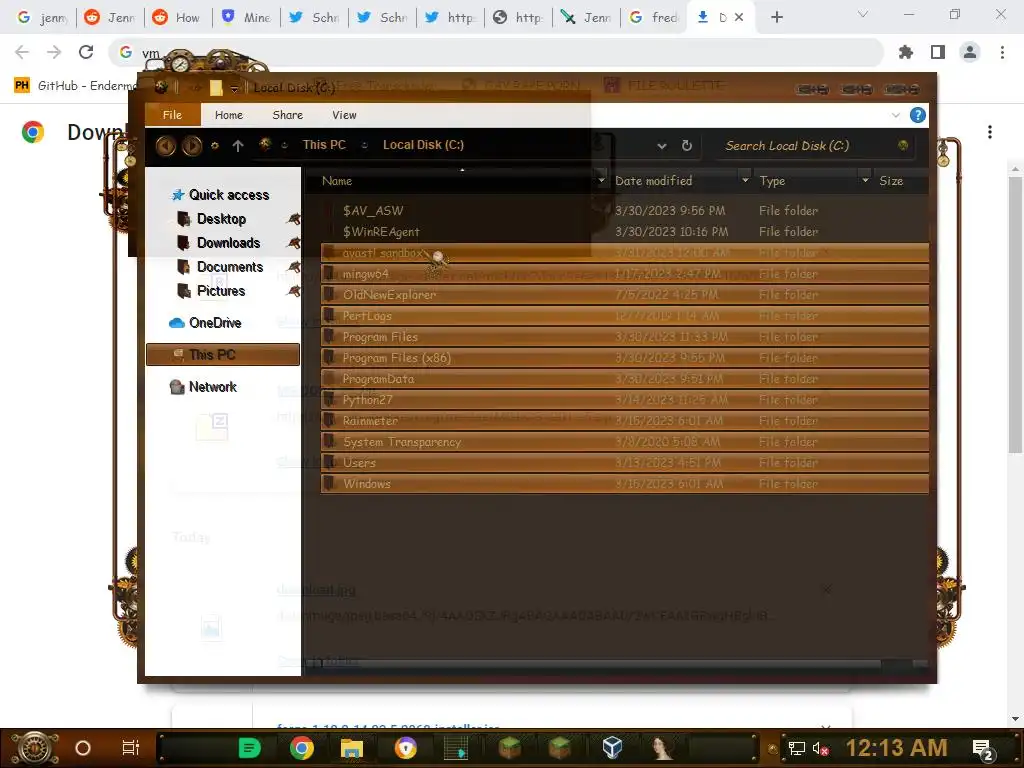Open Chrome extensions puzzle icon
Viewport: 1024px width, 768px height.
pyautogui.click(x=906, y=52)
